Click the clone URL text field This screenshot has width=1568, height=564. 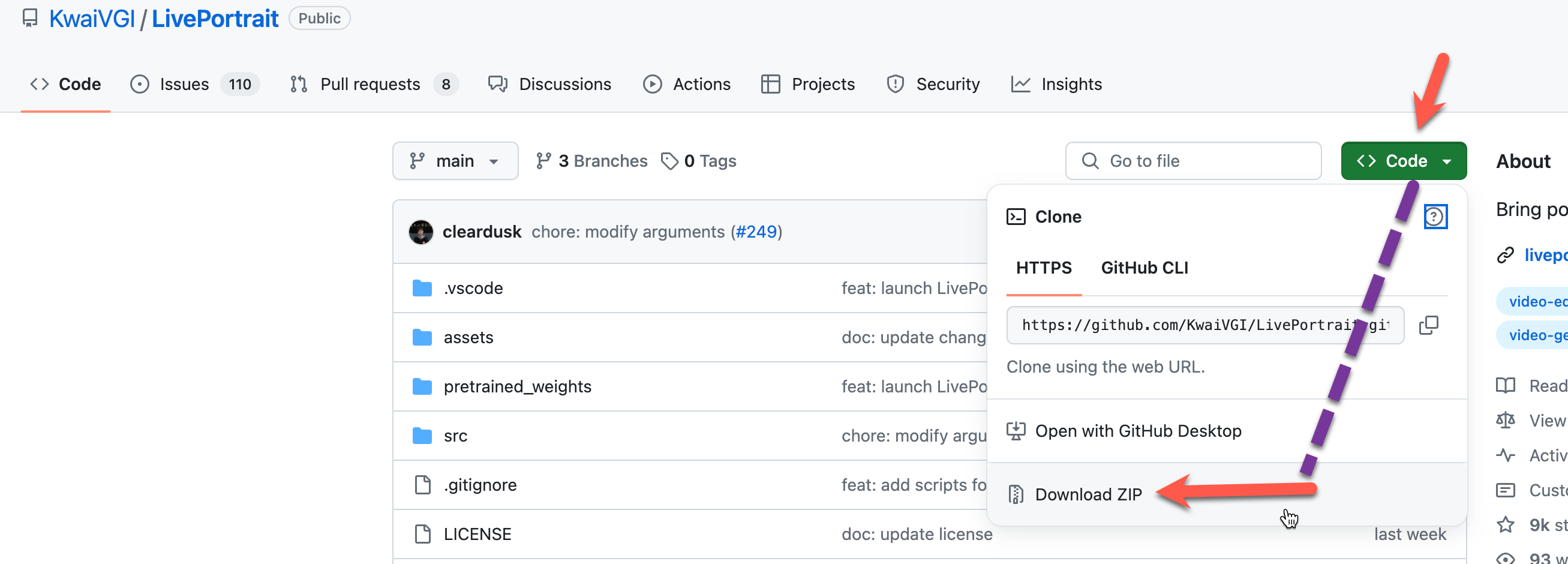[1205, 325]
